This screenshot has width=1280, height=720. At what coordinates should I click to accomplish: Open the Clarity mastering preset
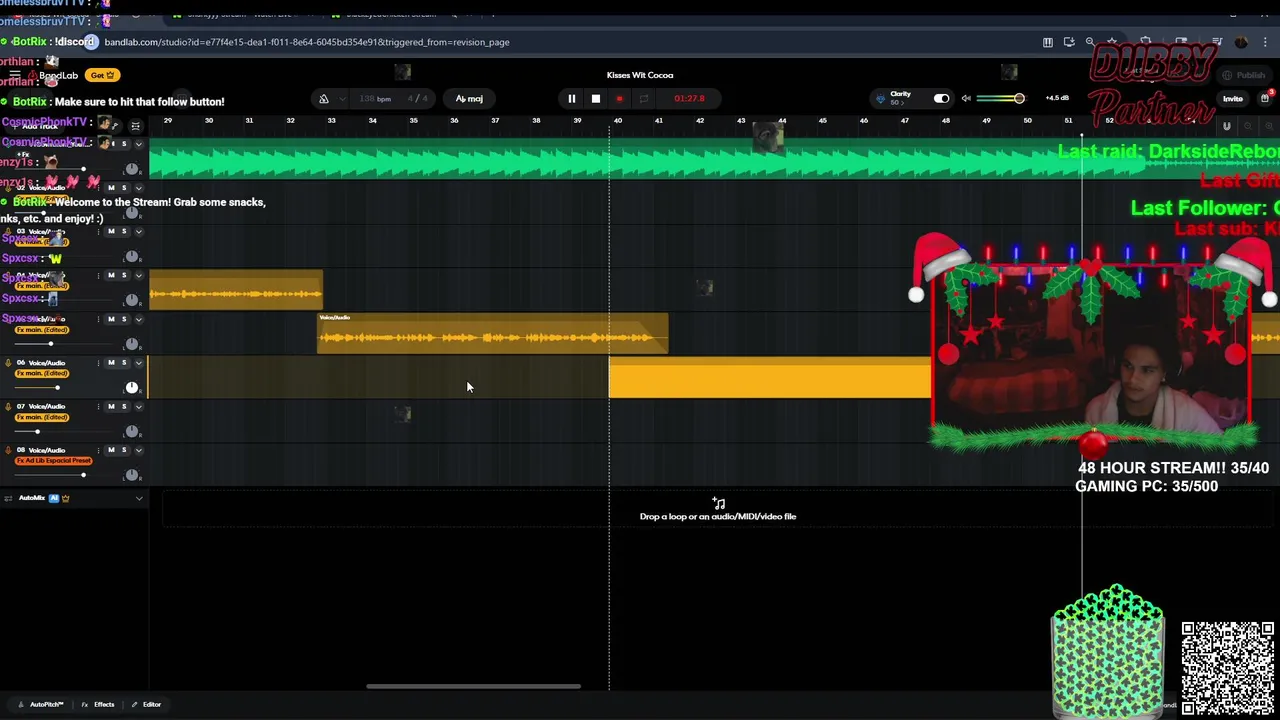[900, 98]
